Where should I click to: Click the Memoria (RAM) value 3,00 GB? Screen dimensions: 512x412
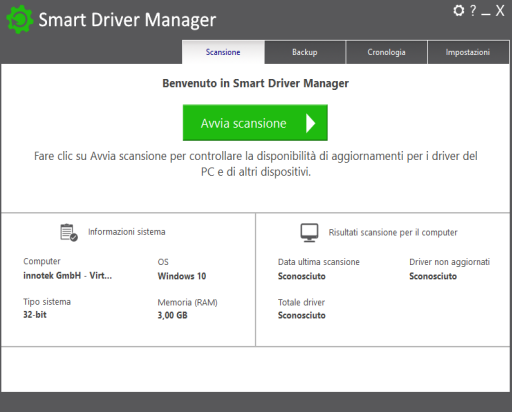pos(173,315)
